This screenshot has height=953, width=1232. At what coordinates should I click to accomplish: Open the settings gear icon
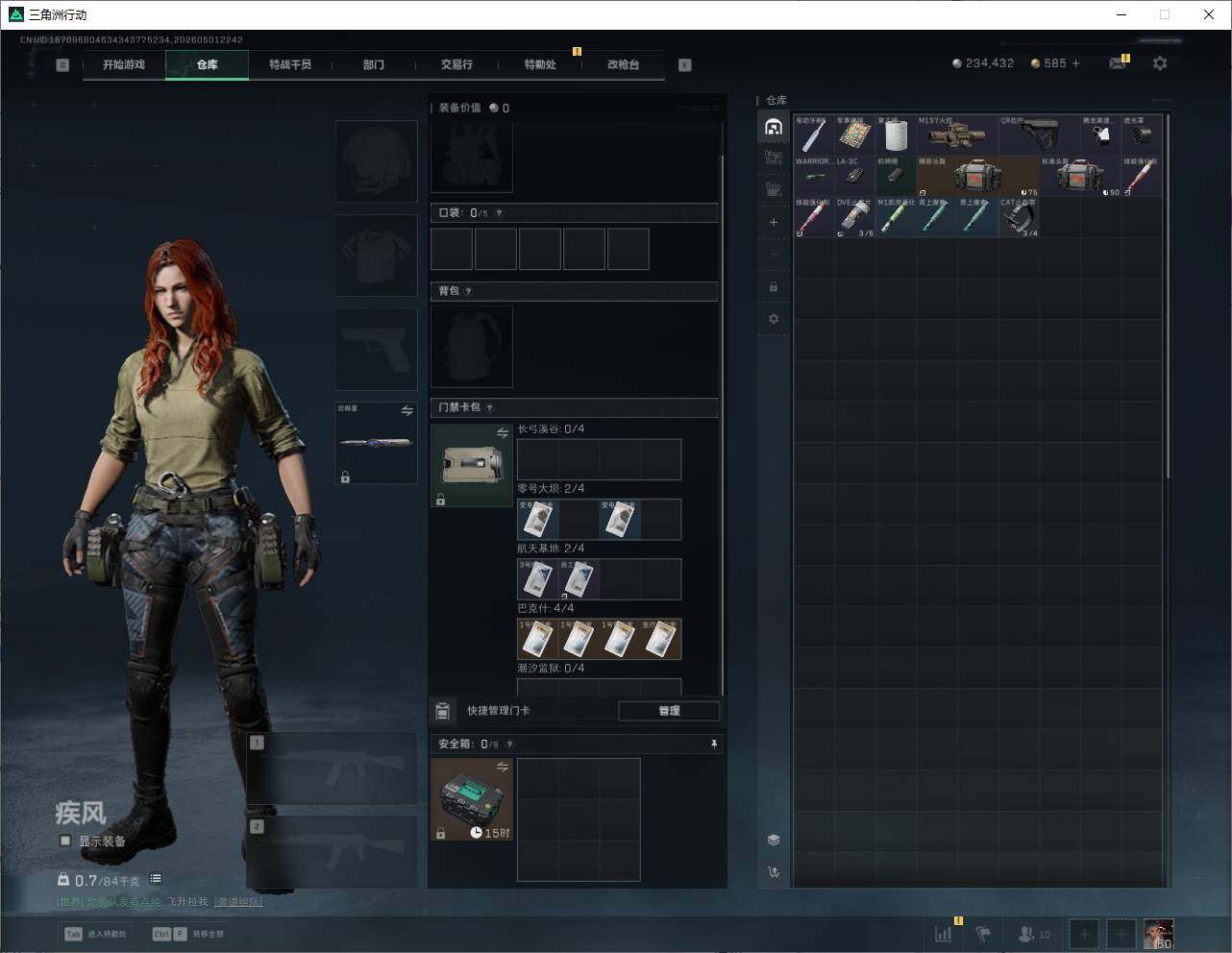pyautogui.click(x=1160, y=63)
